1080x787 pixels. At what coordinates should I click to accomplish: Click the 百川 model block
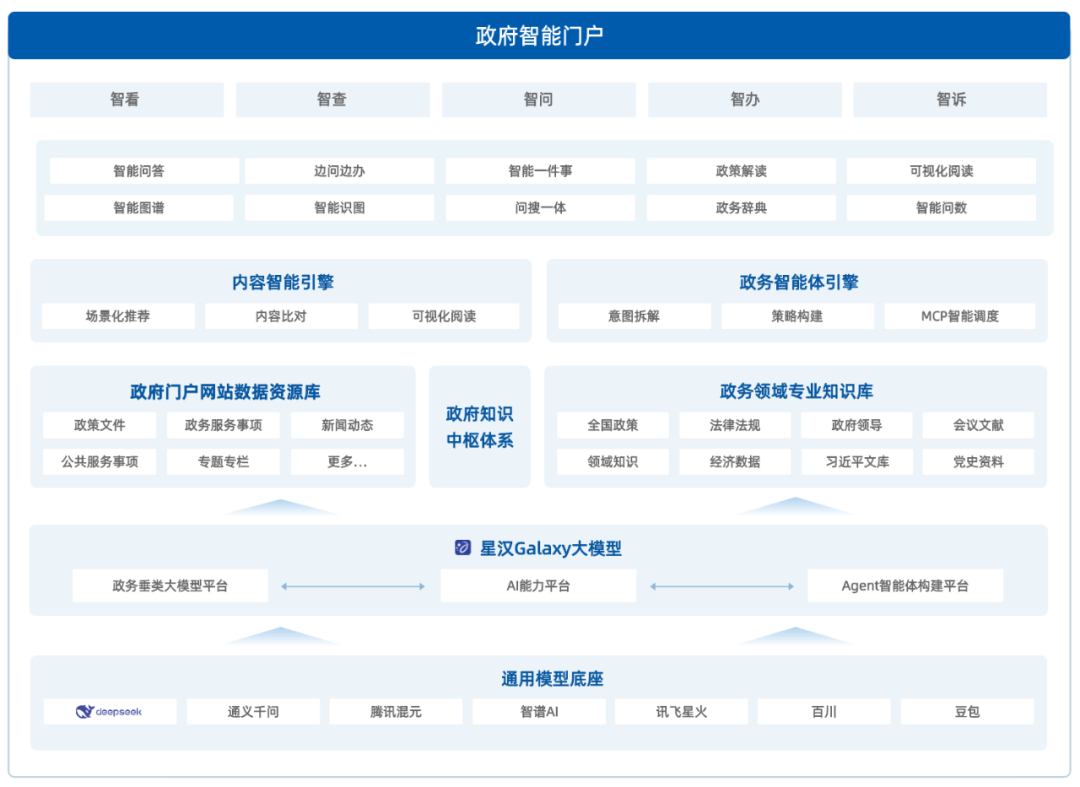[x=824, y=711]
